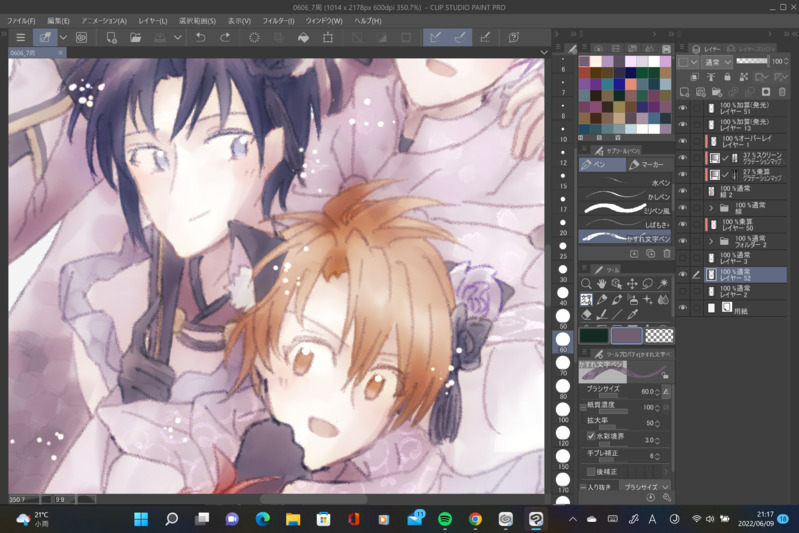Open the 入り抜き ブラシサイズ dropdown

[646, 487]
